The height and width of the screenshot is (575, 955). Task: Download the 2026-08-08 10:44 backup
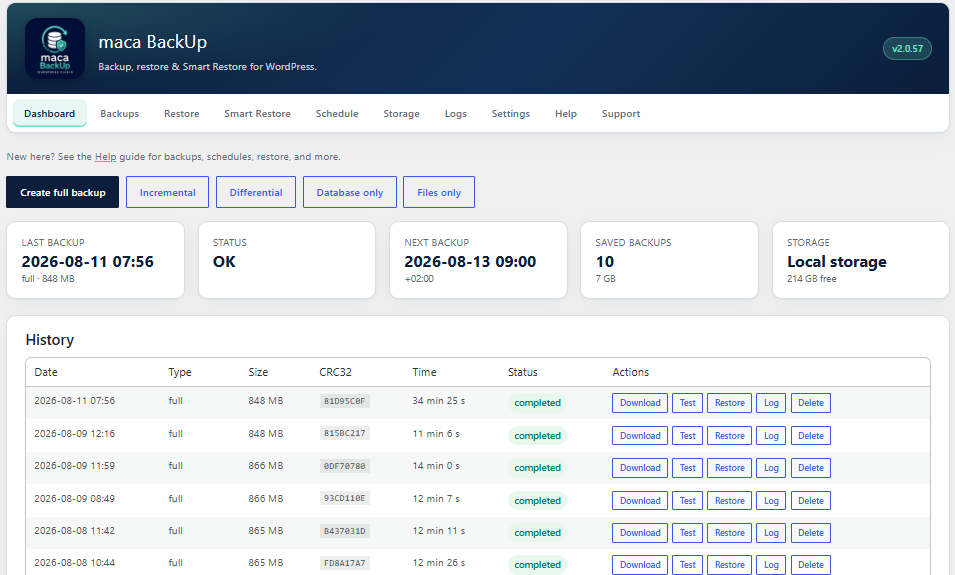pyautogui.click(x=640, y=565)
